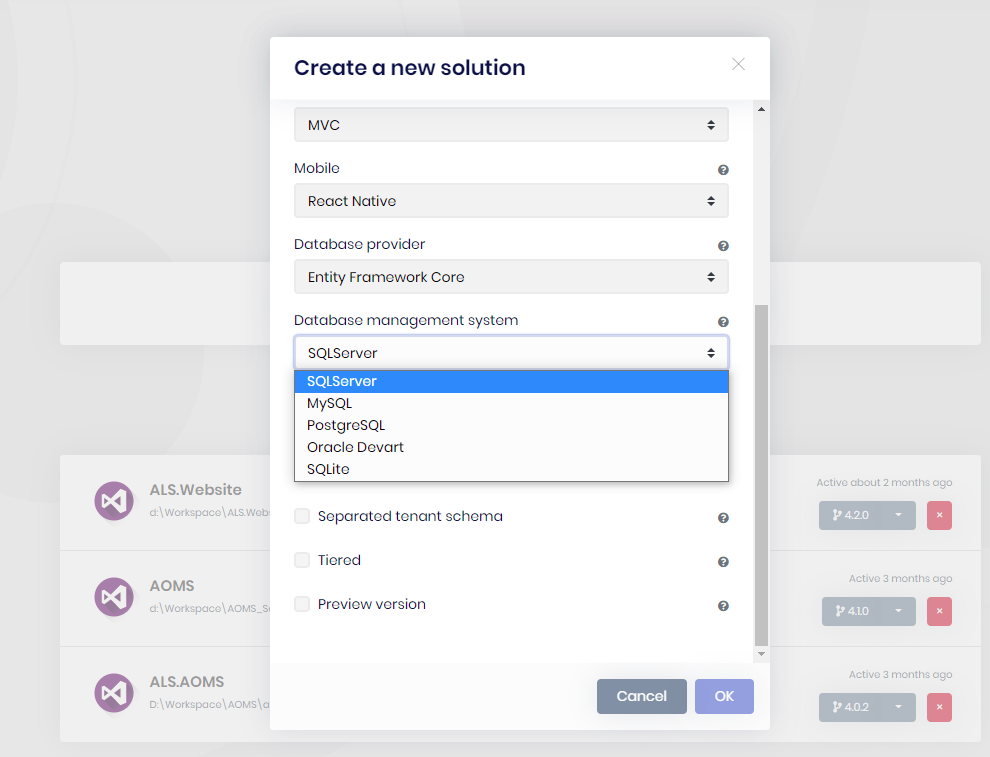Image resolution: width=990 pixels, height=757 pixels.
Task: Click the help icon next to Mobile
Action: tap(723, 170)
